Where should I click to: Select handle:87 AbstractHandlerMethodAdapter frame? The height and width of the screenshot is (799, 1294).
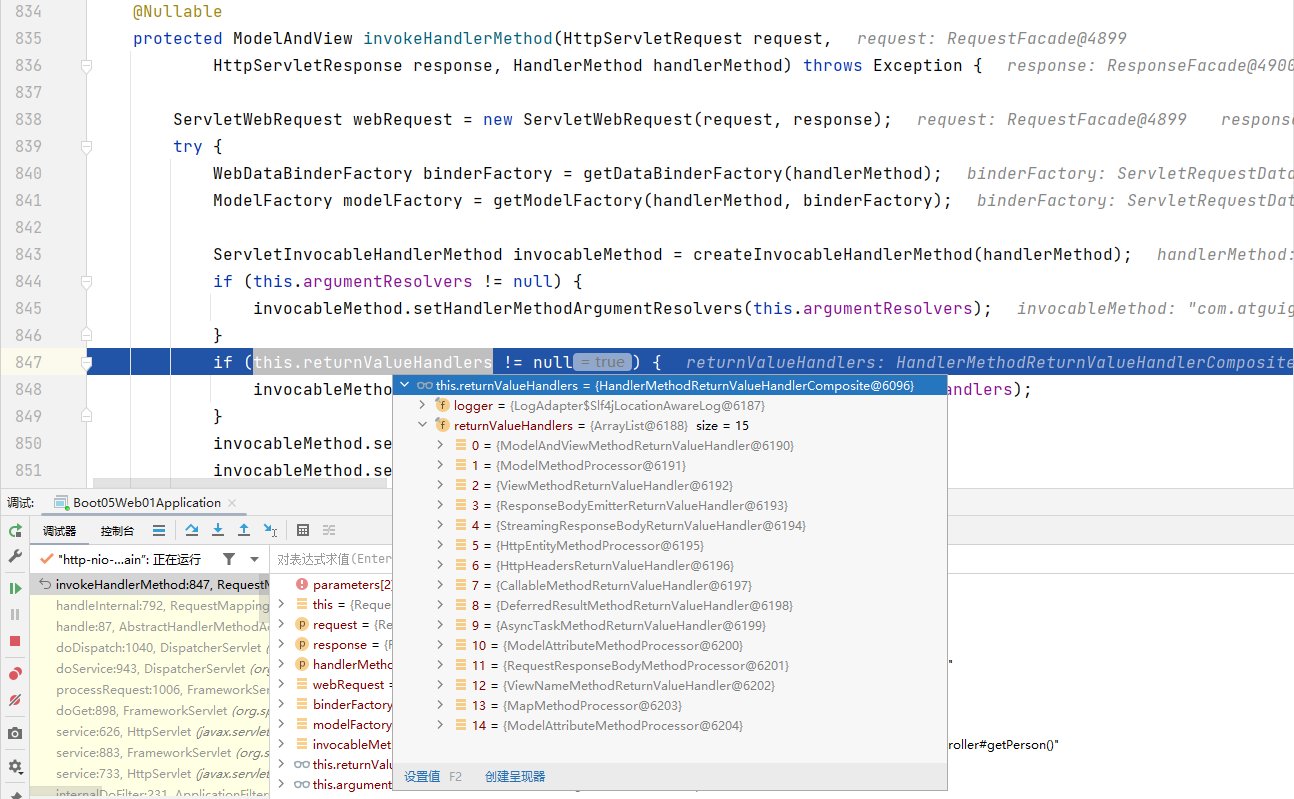150,626
